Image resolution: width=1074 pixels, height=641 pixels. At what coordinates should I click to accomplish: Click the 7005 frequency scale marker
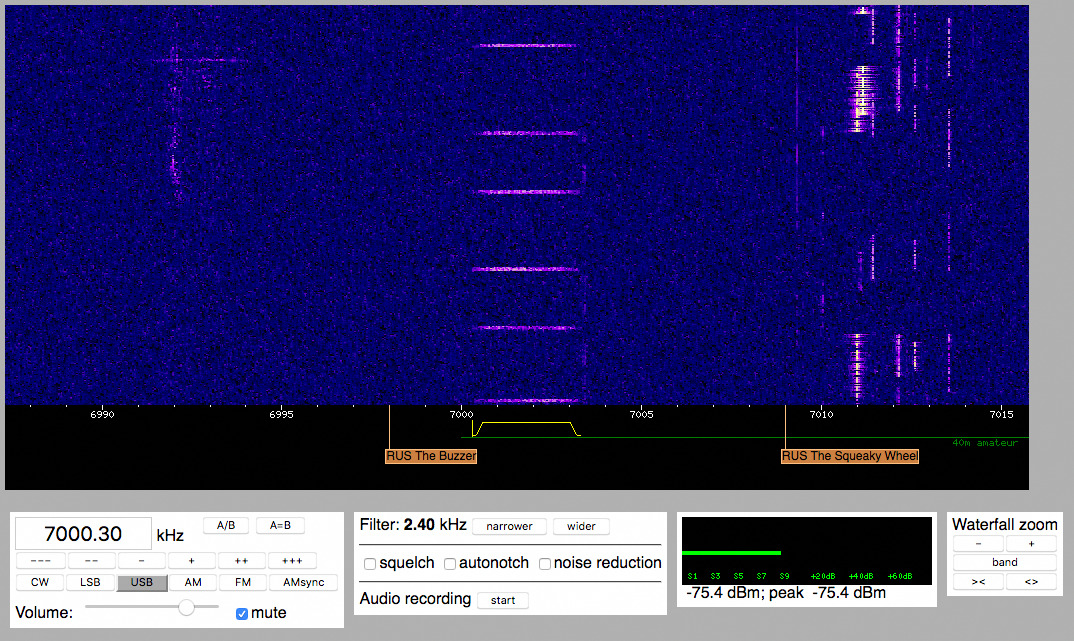pos(642,414)
